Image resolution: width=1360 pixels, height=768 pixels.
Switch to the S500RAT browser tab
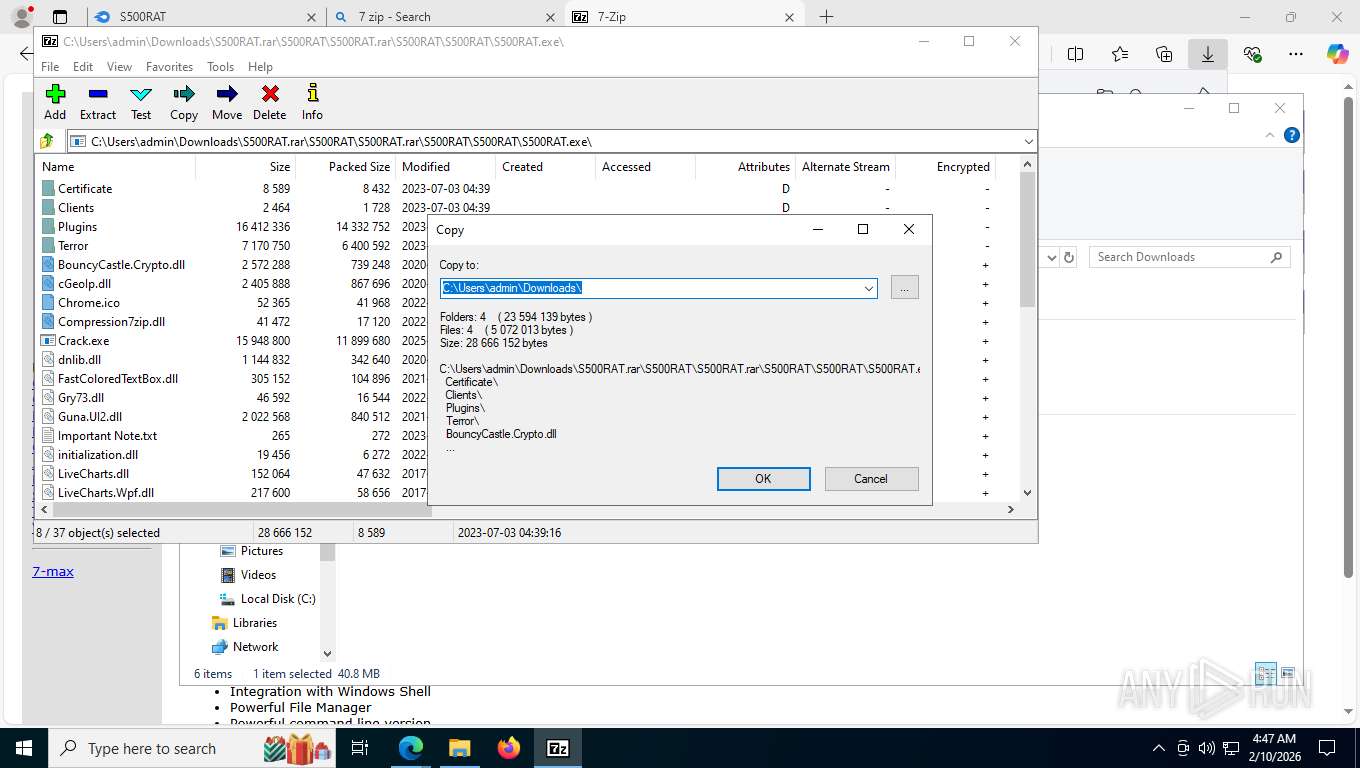[x=207, y=17]
